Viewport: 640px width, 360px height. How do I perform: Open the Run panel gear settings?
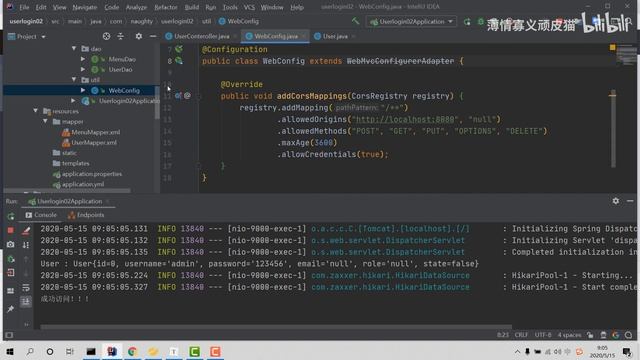(616, 201)
